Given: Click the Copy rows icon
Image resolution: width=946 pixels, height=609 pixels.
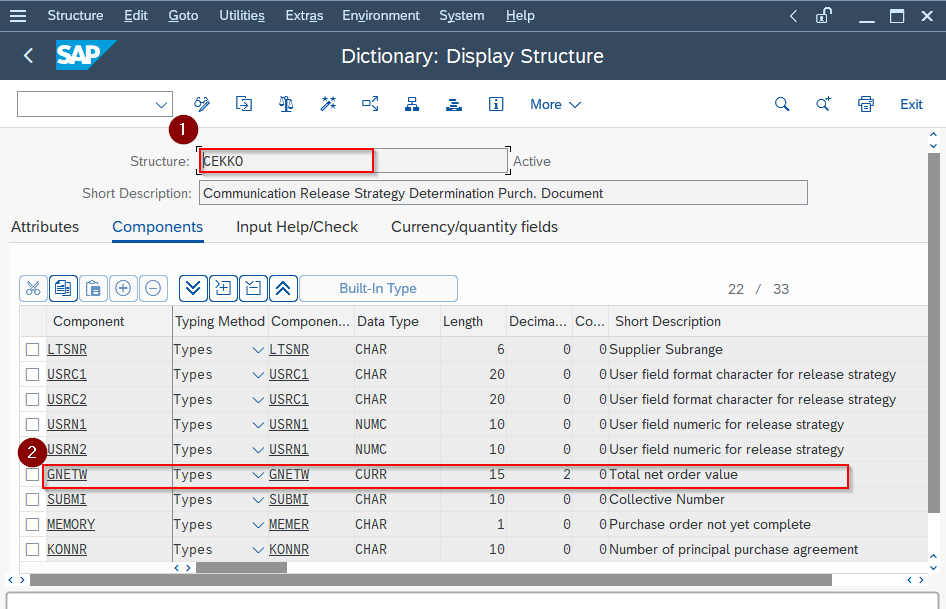Looking at the screenshot, I should click(63, 289).
